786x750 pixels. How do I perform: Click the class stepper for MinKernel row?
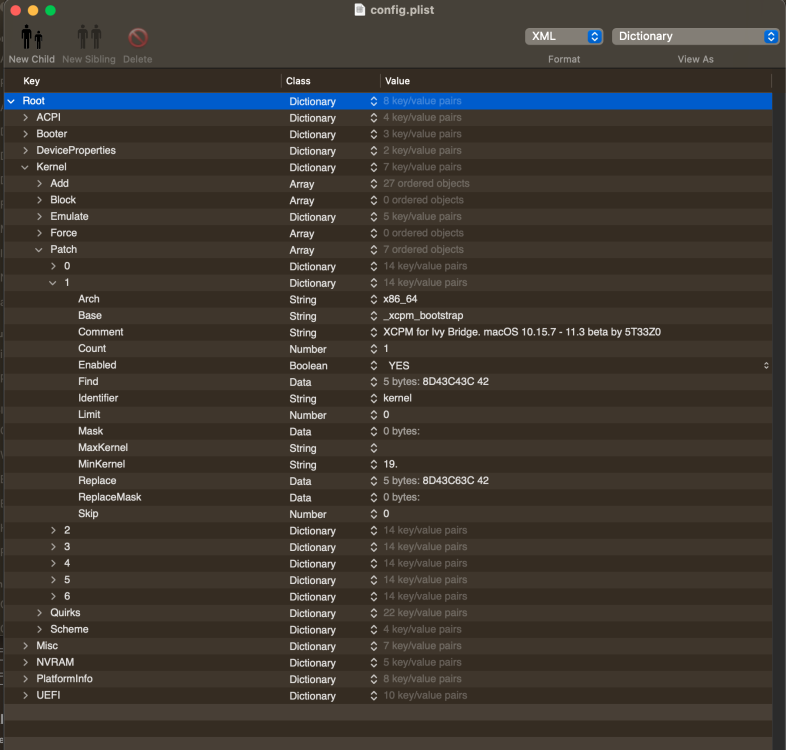click(374, 464)
